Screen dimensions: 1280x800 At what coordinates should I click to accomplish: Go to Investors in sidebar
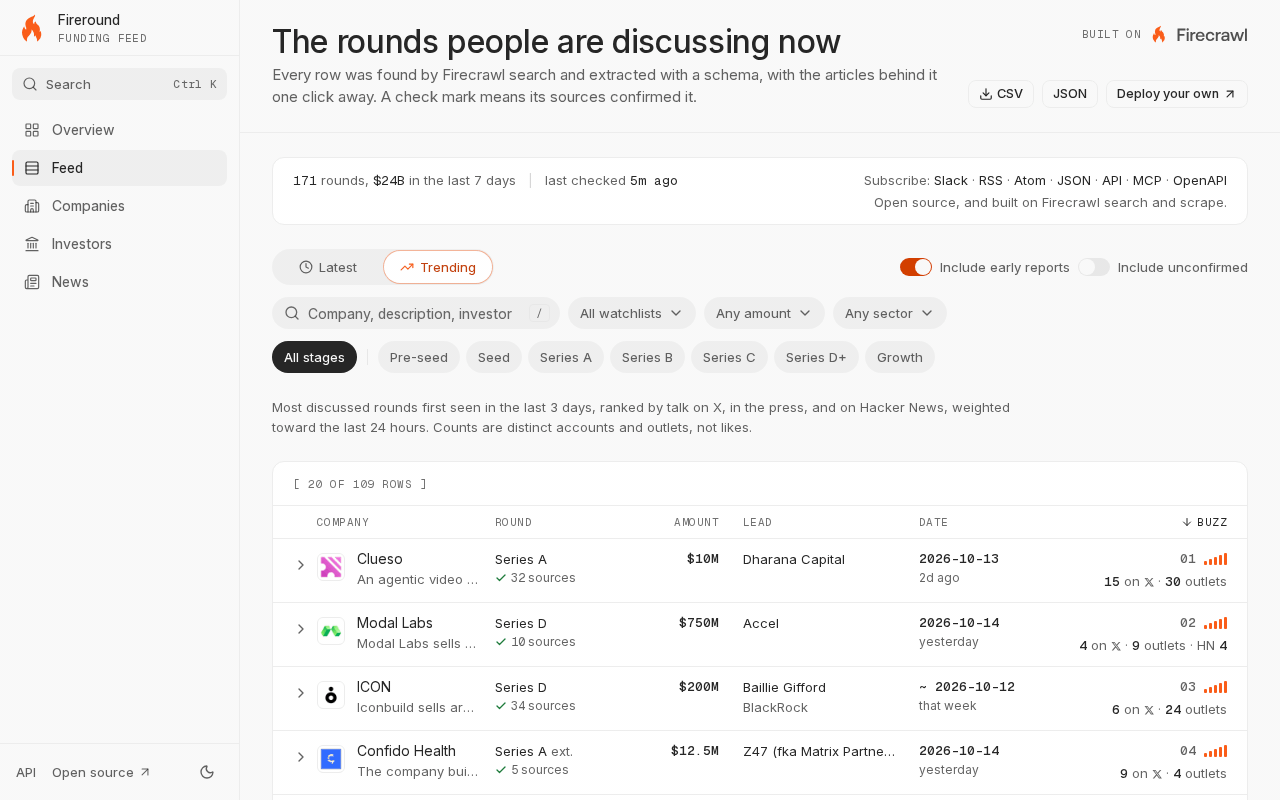[x=119, y=244]
